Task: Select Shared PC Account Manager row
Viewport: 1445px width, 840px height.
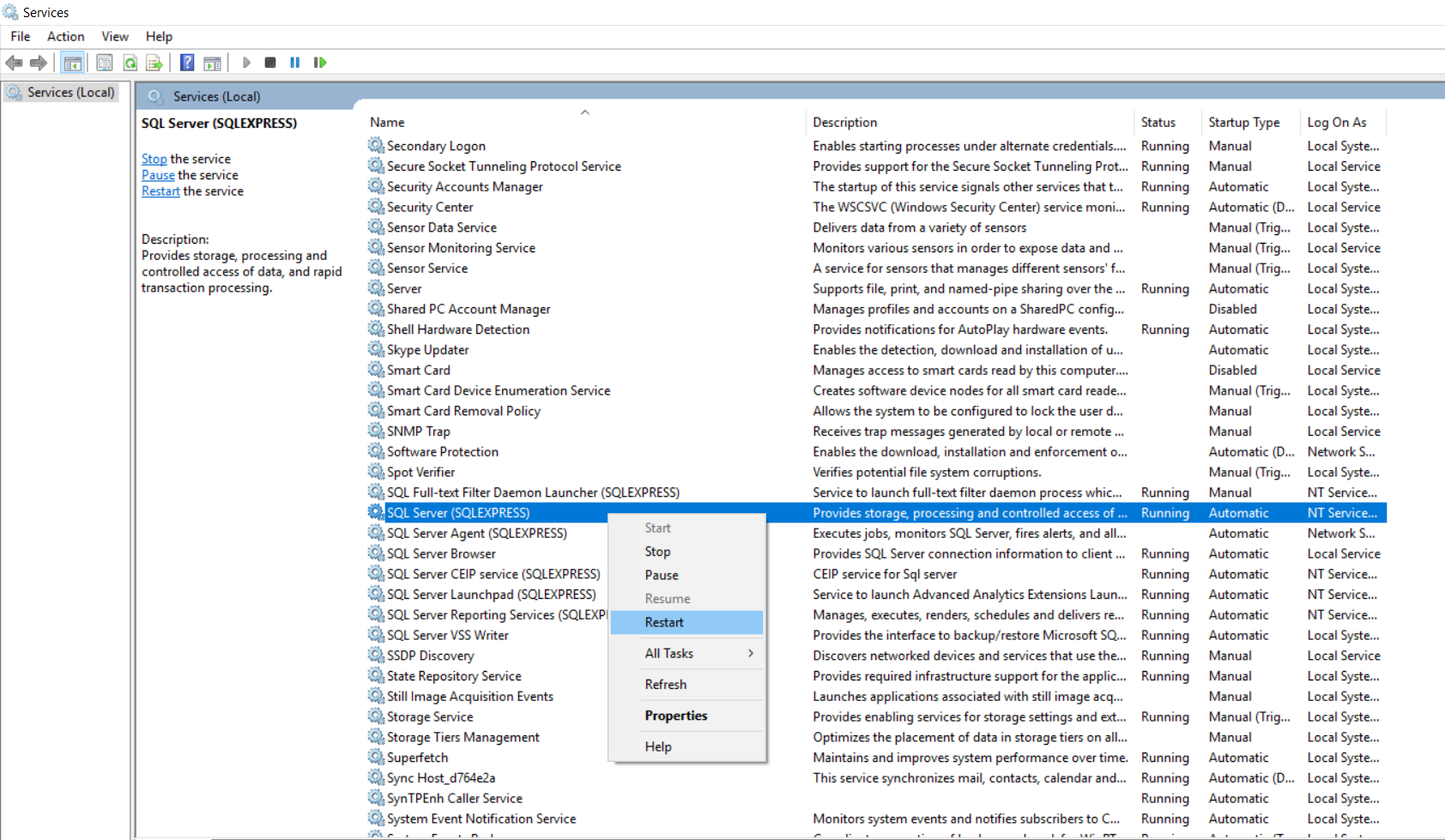Action: click(x=876, y=309)
